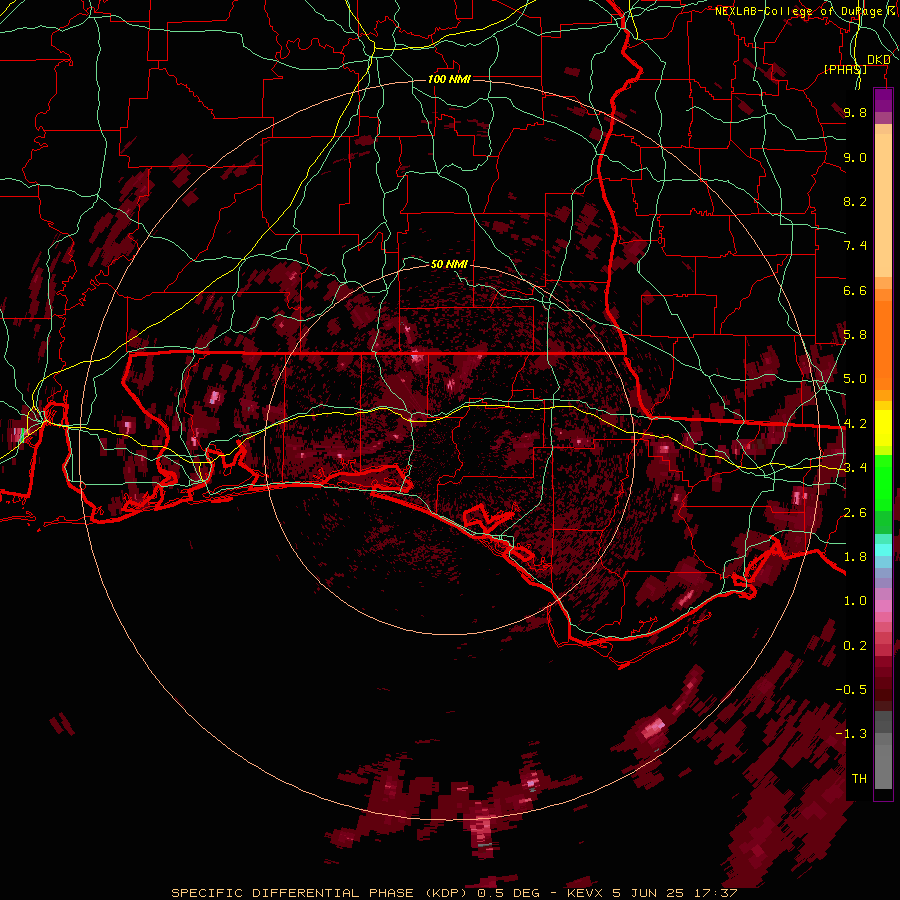Select the 0.2 value on color scale
900x900 pixels.
tap(855, 646)
